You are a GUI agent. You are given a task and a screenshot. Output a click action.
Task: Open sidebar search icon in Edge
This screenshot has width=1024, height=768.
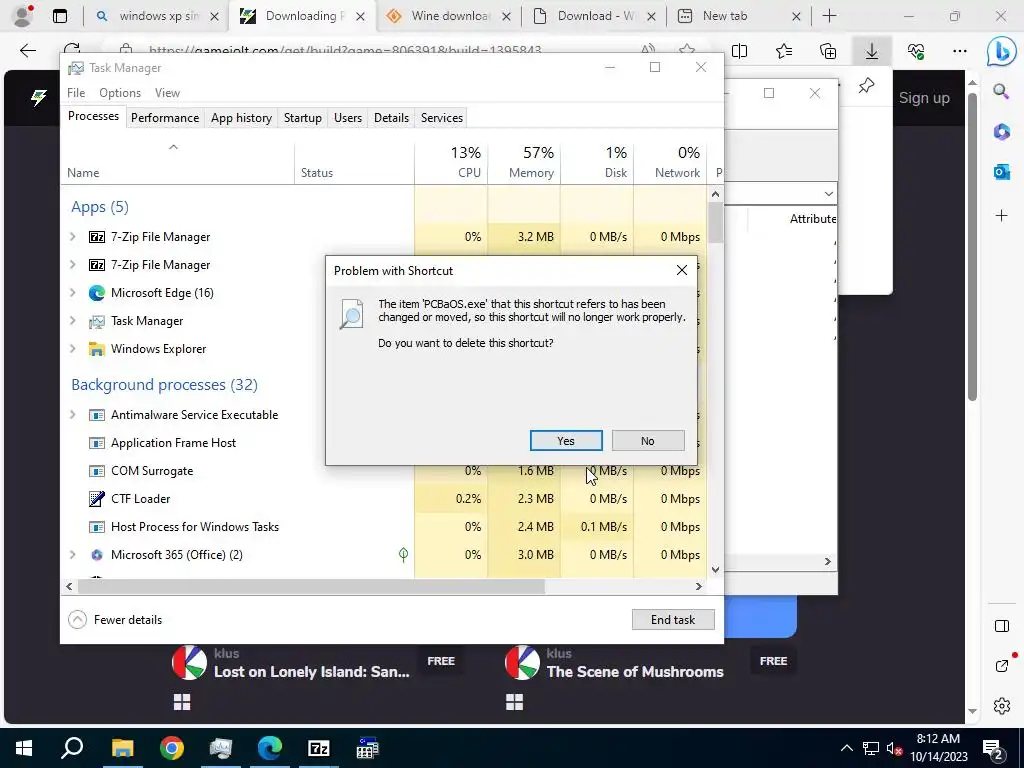click(x=1001, y=91)
